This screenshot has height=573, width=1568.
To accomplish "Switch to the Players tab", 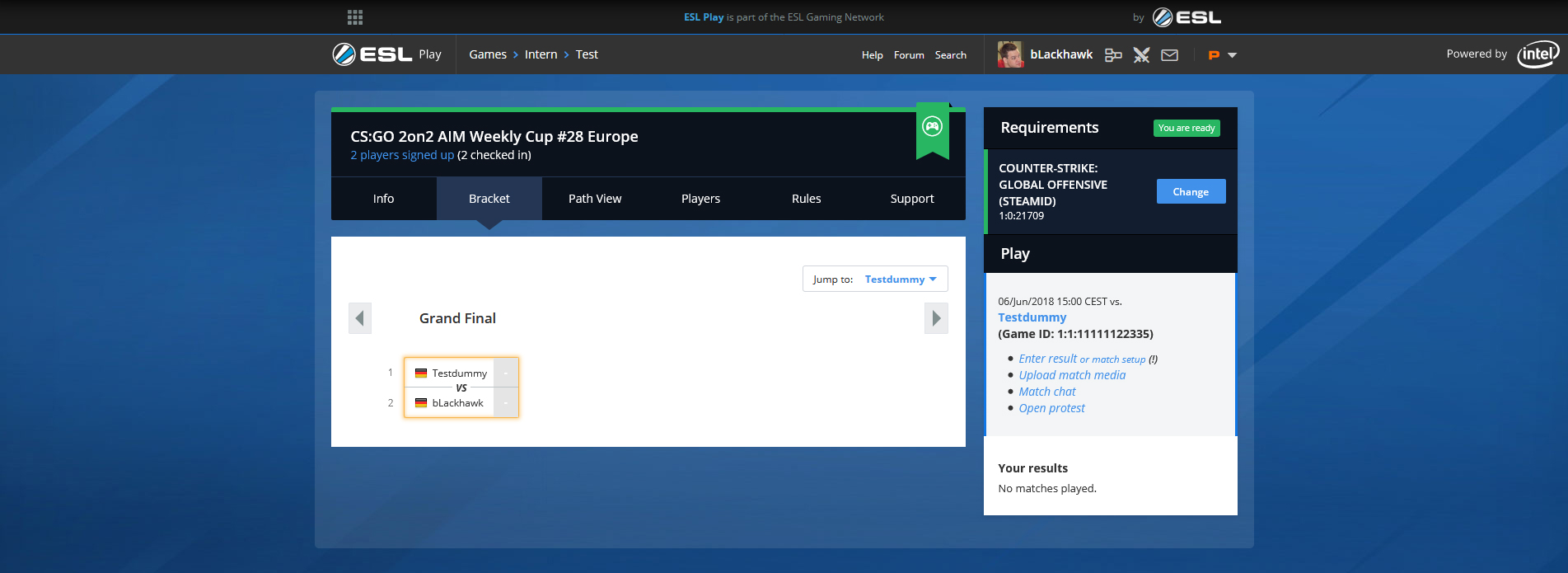I will (x=700, y=199).
